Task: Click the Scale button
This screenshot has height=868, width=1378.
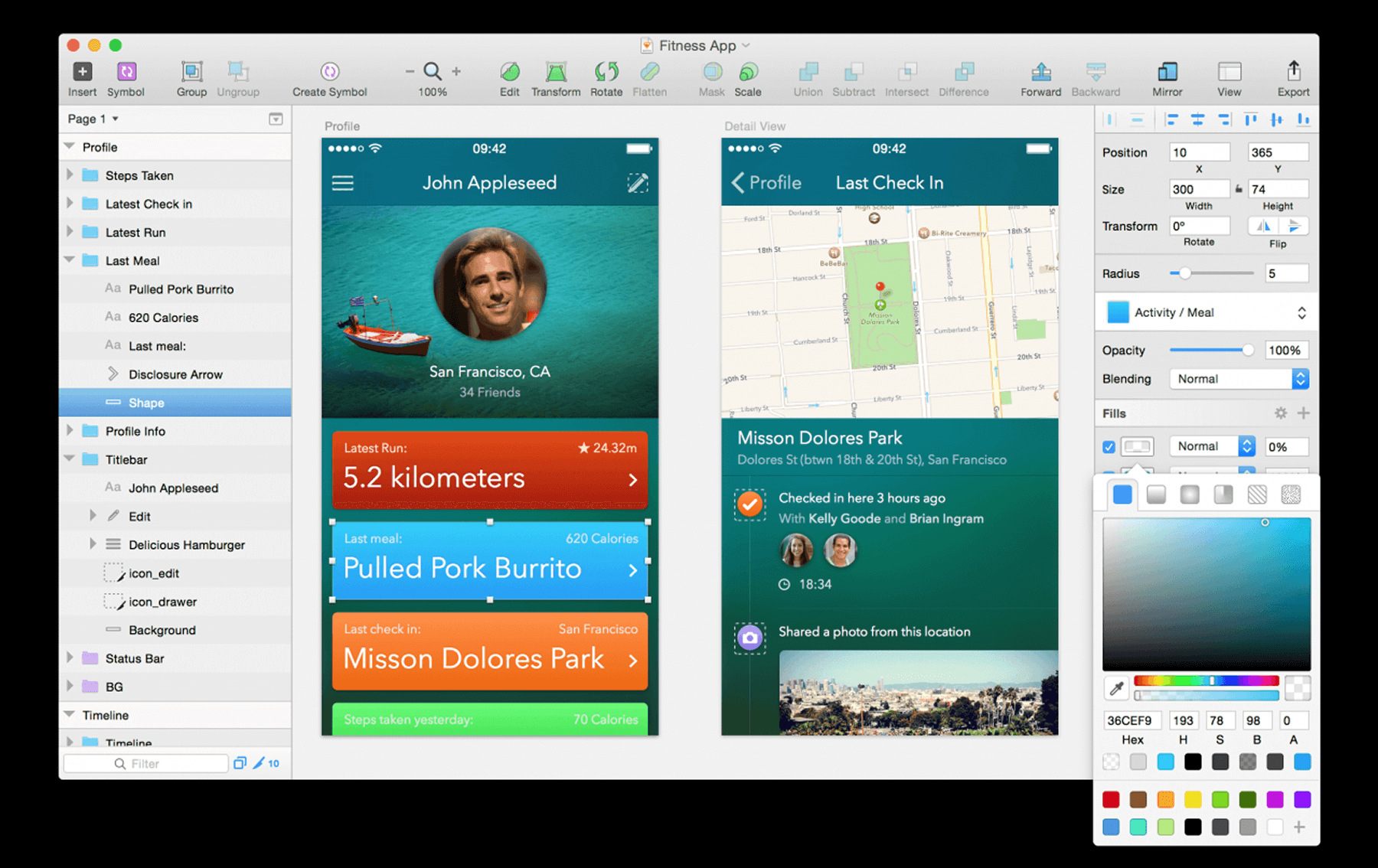Action: click(x=748, y=77)
